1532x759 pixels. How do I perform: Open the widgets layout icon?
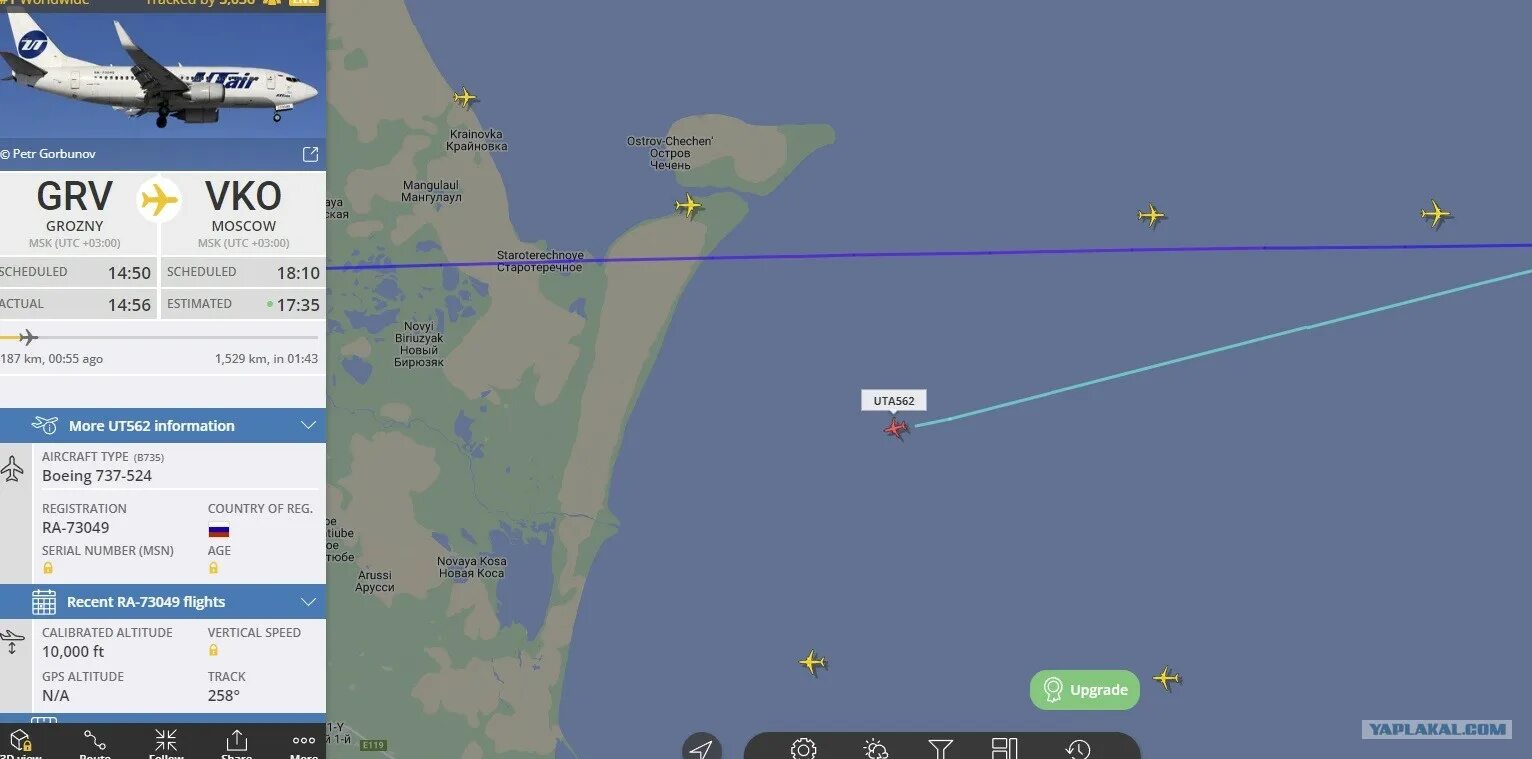[1004, 749]
